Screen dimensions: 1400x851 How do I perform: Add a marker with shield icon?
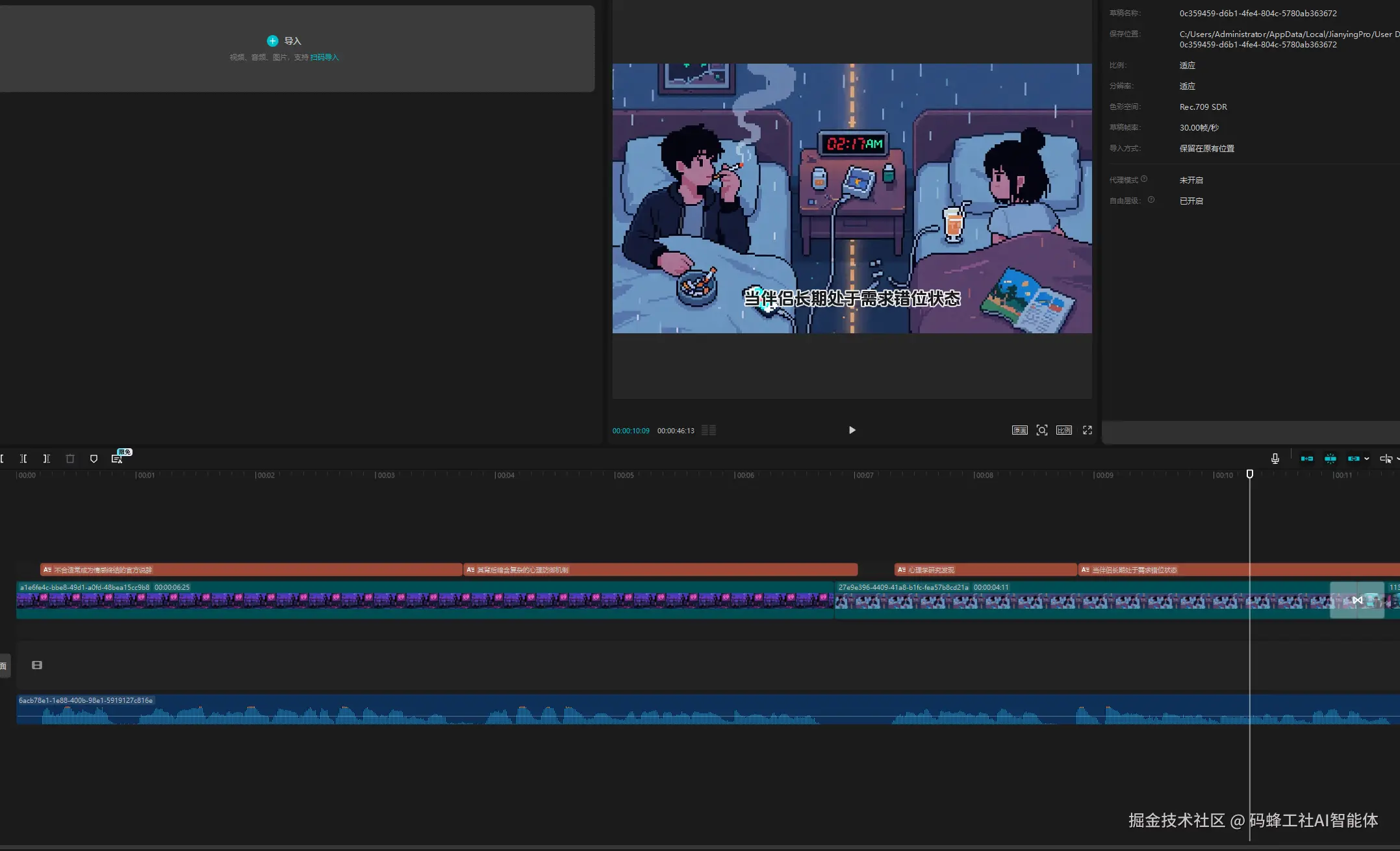(x=94, y=459)
